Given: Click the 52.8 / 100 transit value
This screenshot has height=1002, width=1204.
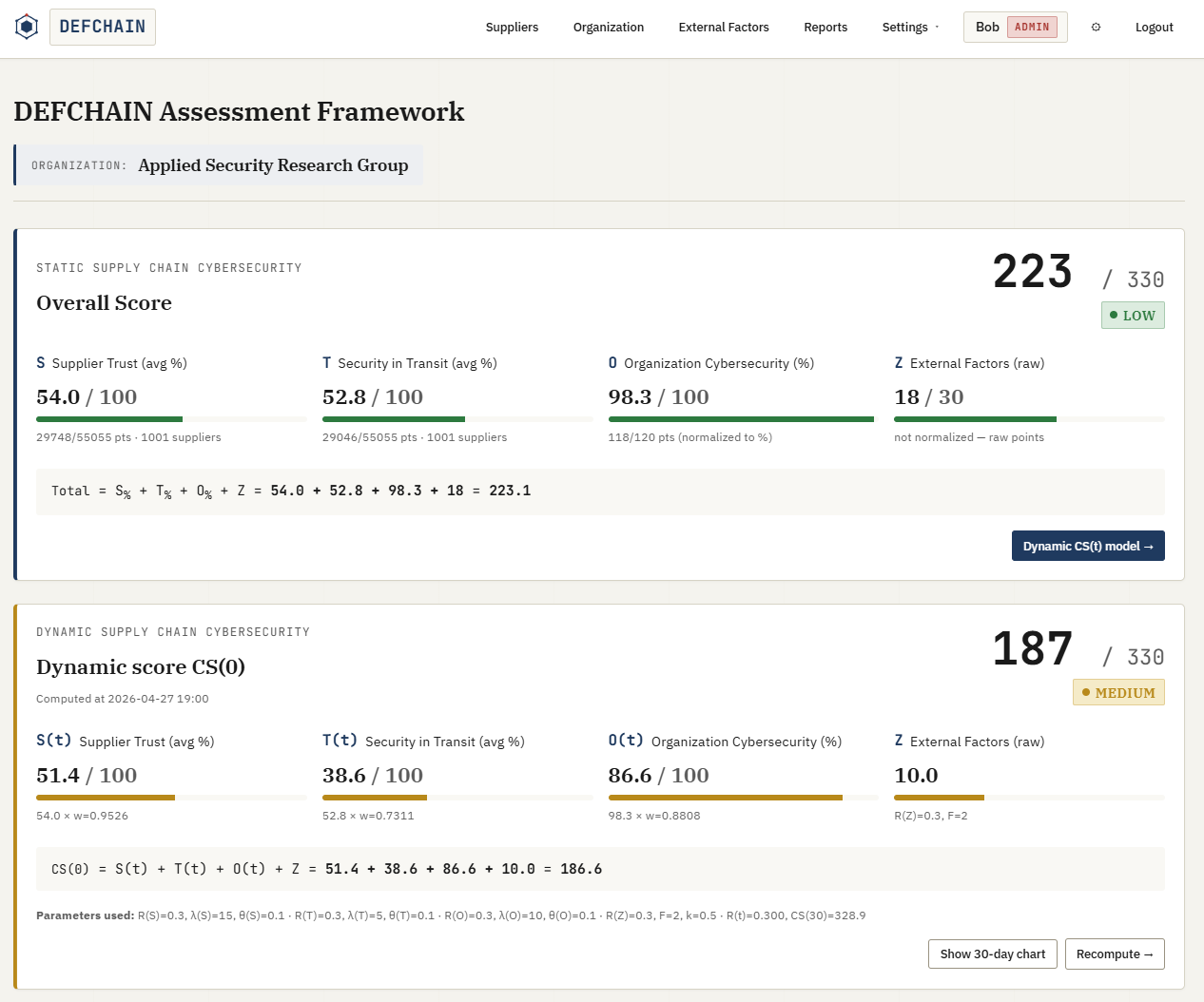Looking at the screenshot, I should (373, 397).
